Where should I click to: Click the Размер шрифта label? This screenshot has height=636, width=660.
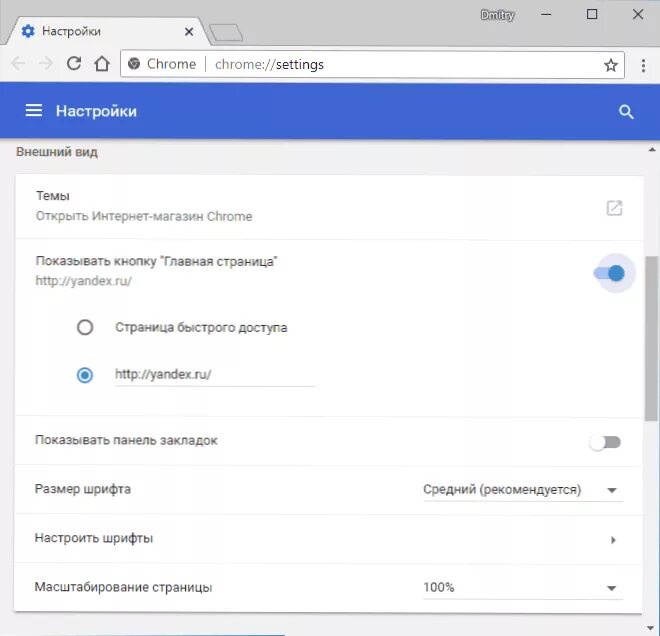pyautogui.click(x=82, y=489)
